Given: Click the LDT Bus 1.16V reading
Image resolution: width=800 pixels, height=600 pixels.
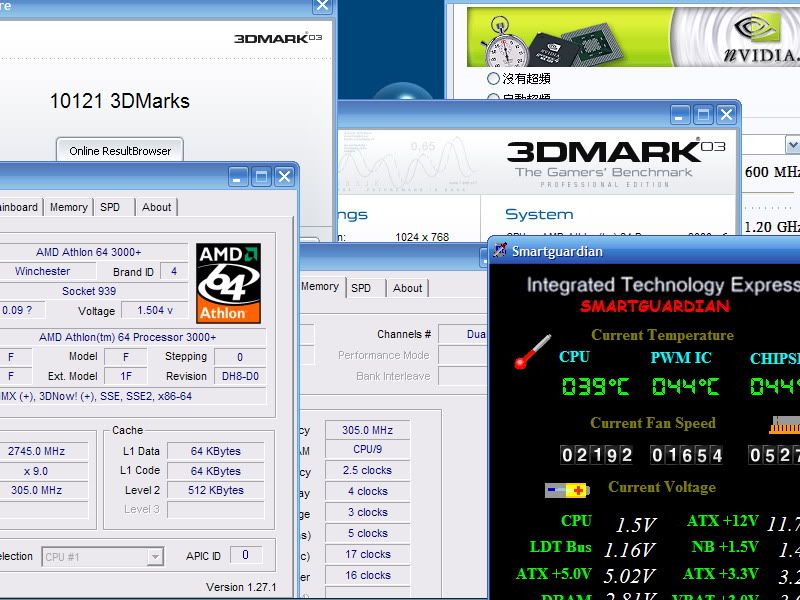Looking at the screenshot, I should tap(630, 549).
